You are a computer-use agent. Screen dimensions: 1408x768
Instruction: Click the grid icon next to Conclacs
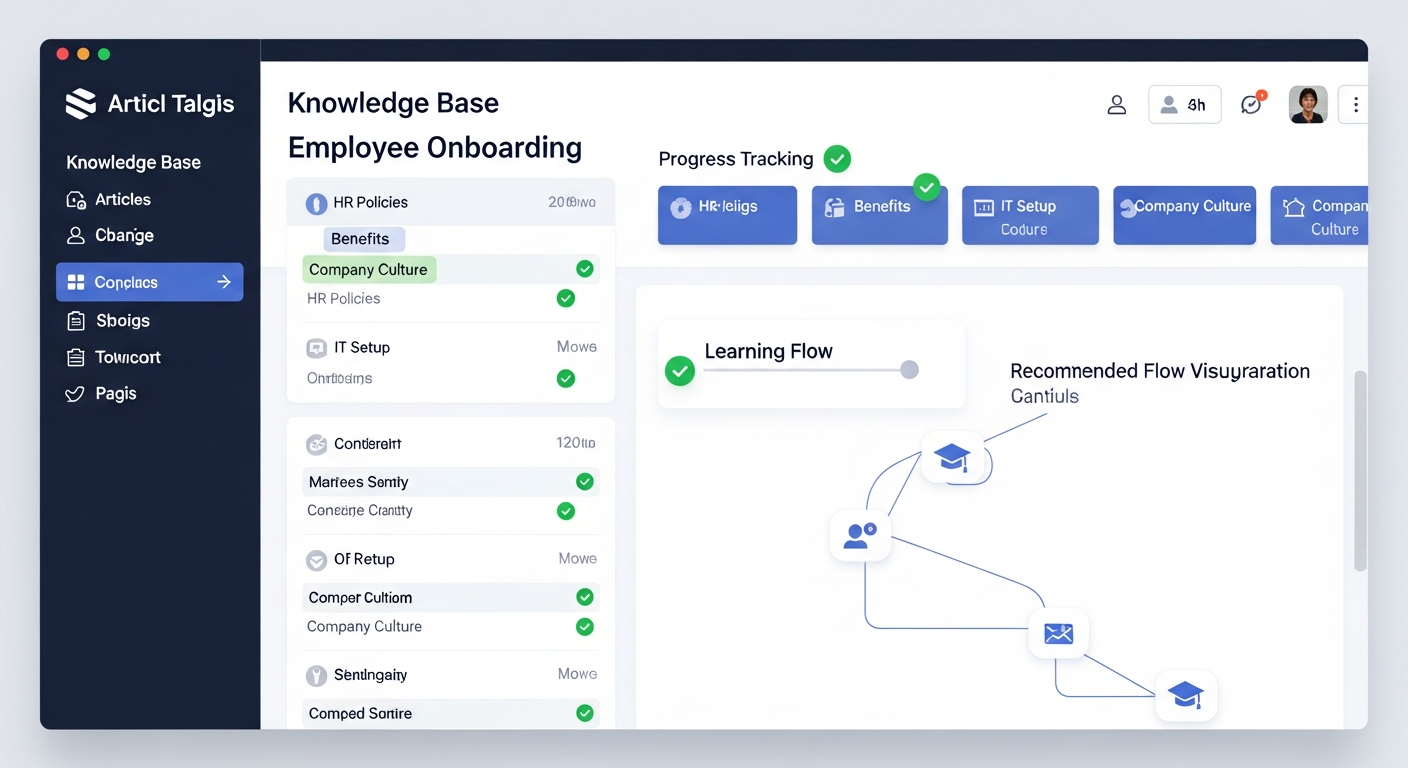(78, 281)
